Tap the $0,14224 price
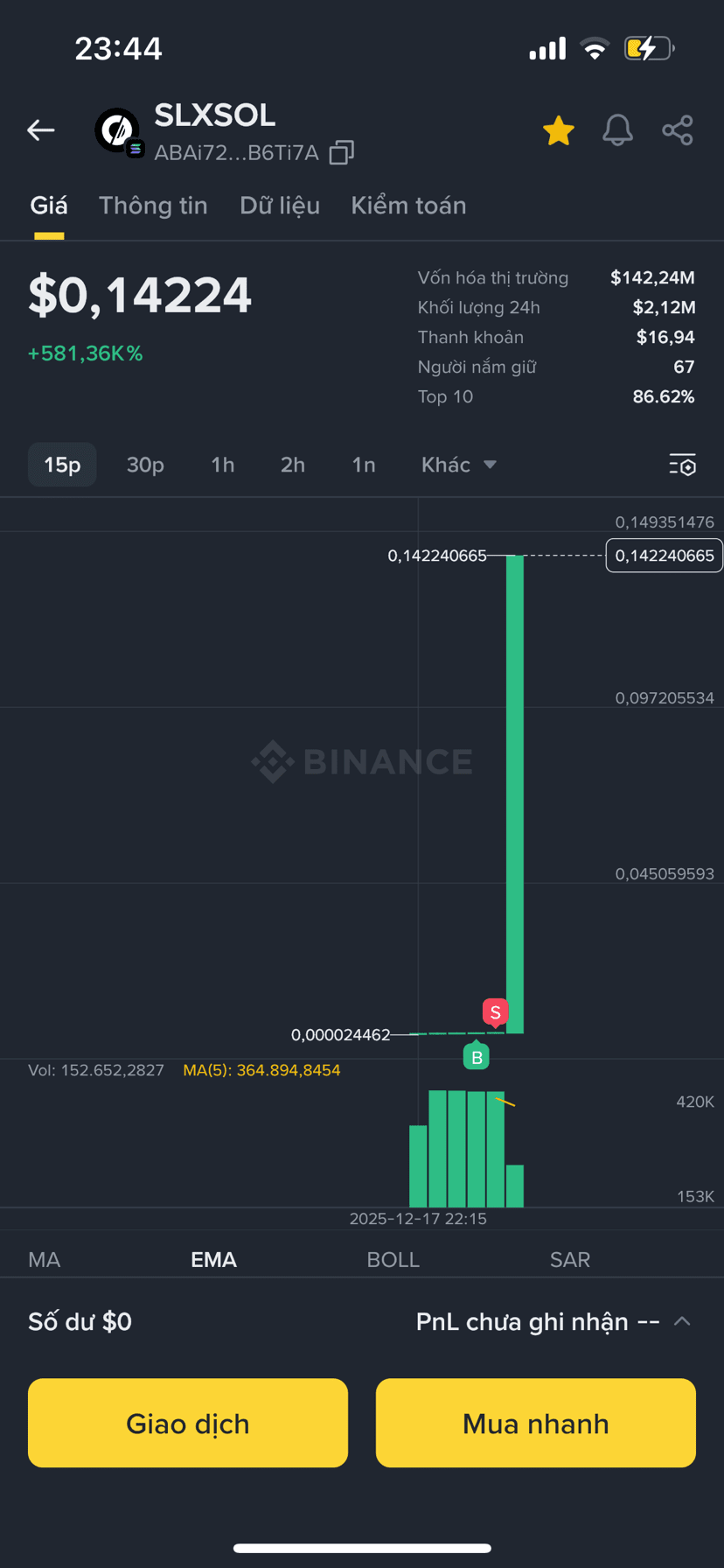Viewport: 724px width, 1568px height. [140, 295]
